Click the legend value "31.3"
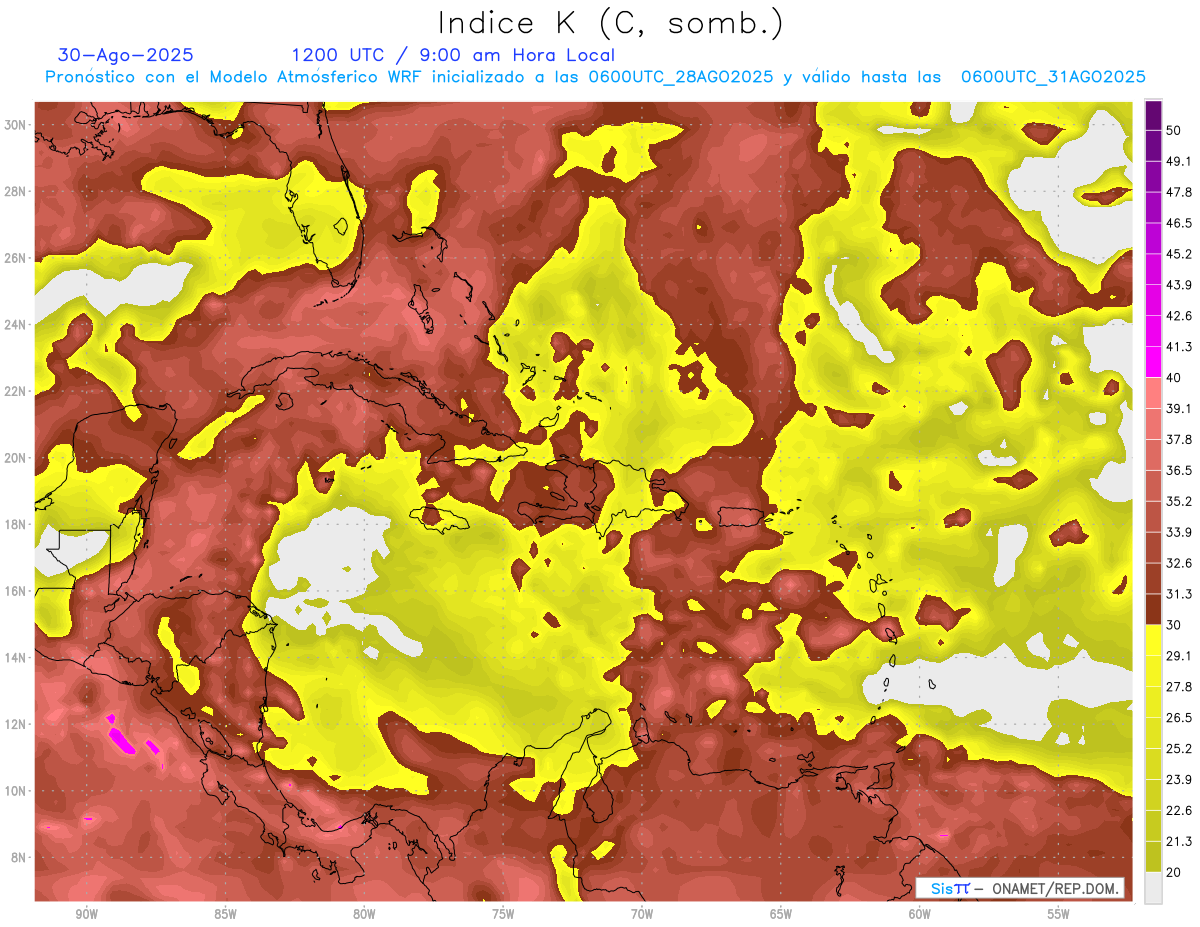Screen dimensions: 1200x927 [1178, 594]
